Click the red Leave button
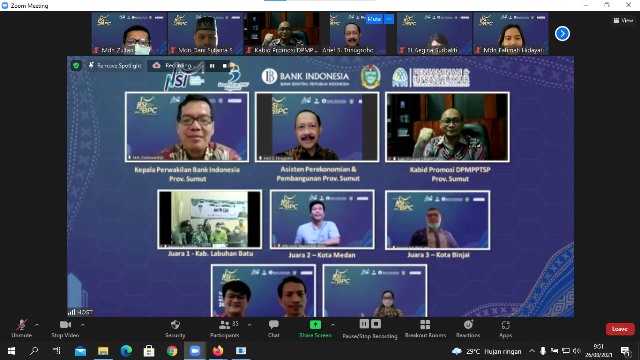The width and height of the screenshot is (640, 360). click(x=620, y=329)
